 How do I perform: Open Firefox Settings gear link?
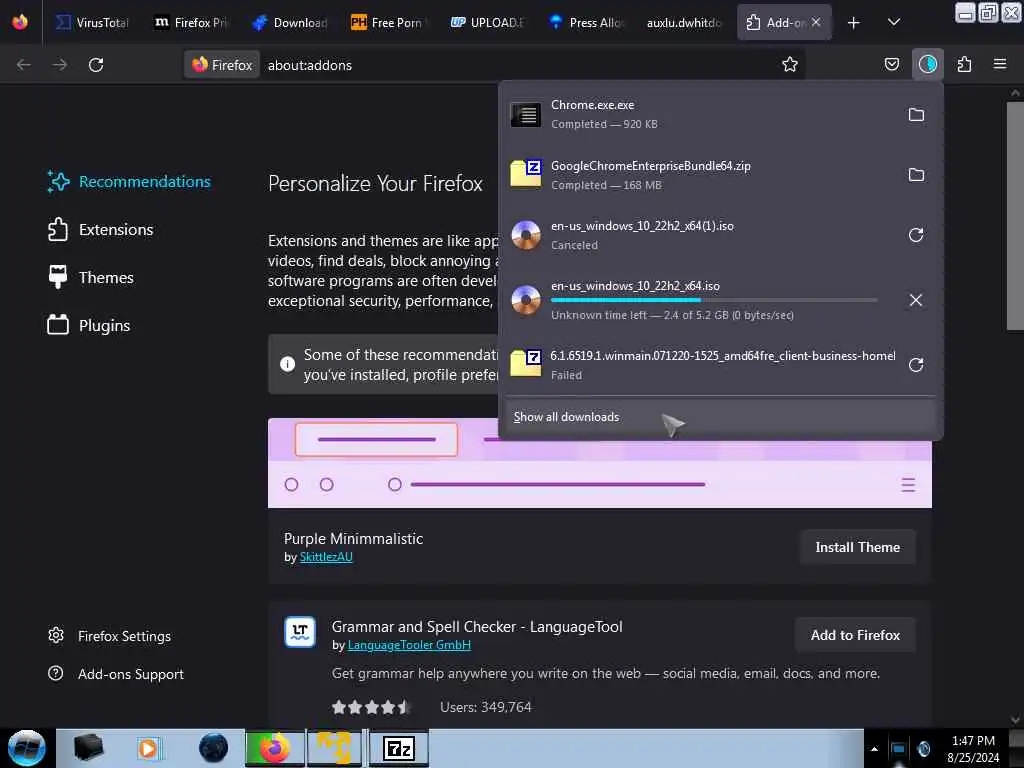[109, 635]
